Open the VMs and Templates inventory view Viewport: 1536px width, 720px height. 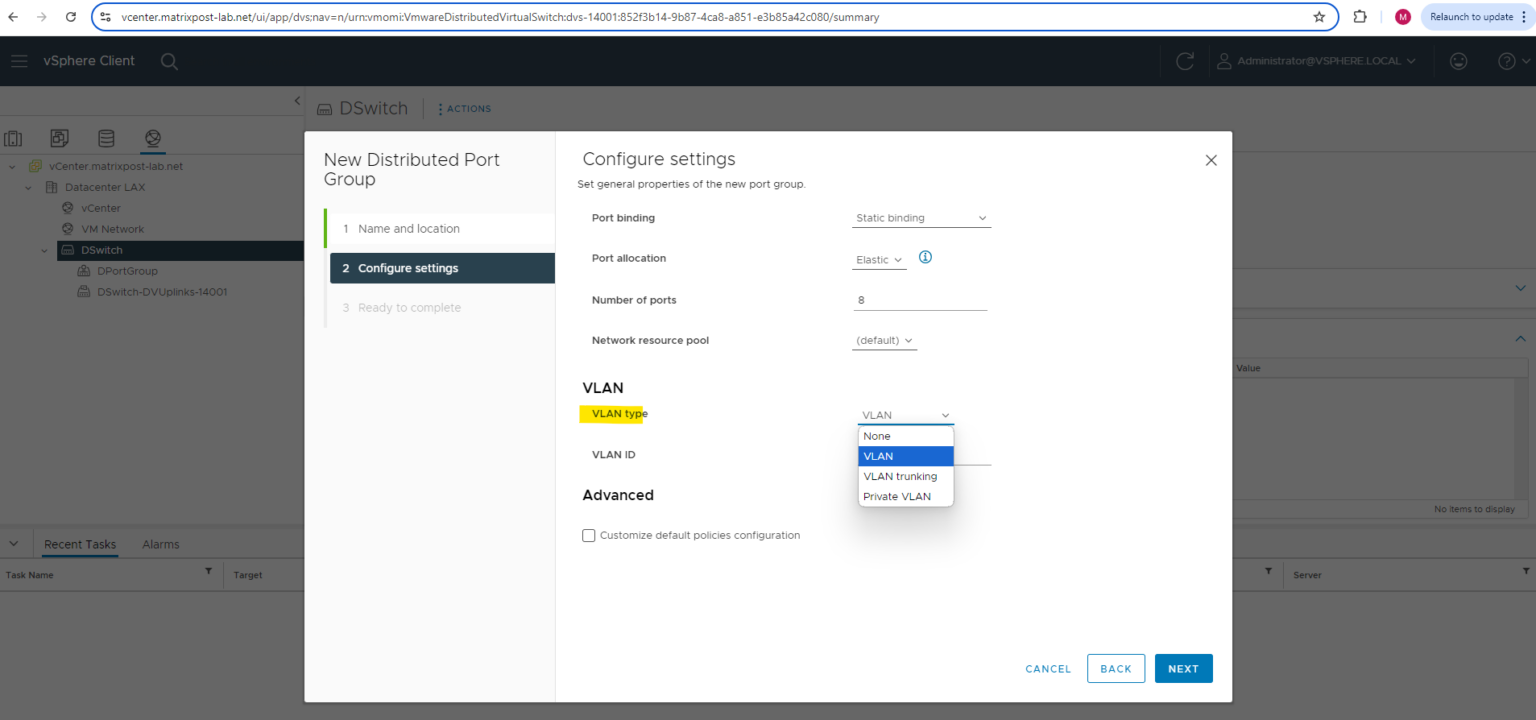tap(59, 138)
